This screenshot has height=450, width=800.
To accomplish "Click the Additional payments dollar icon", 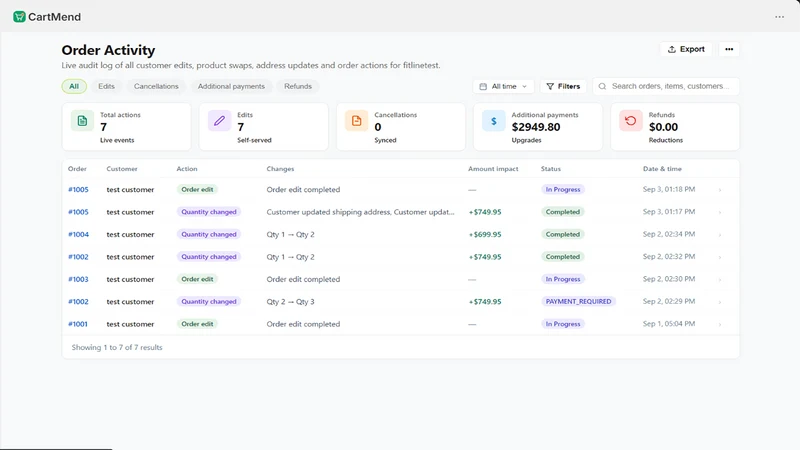I will click(493, 121).
